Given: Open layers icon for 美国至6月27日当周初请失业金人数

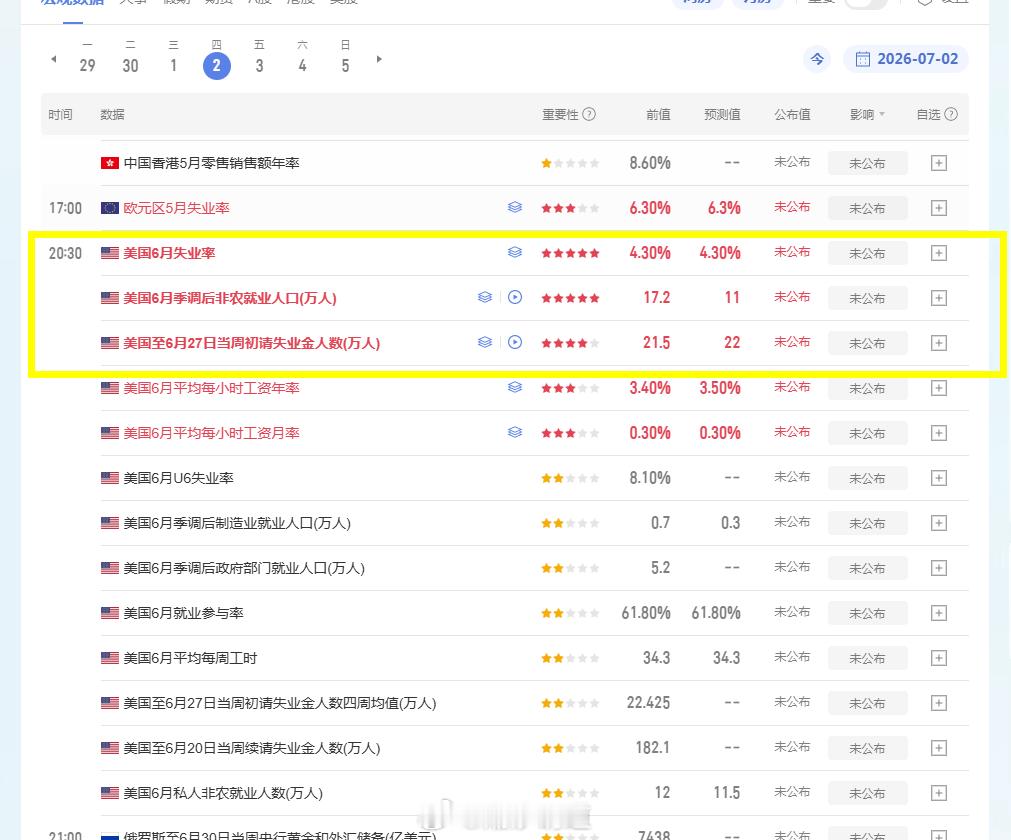Looking at the screenshot, I should tap(485, 342).
